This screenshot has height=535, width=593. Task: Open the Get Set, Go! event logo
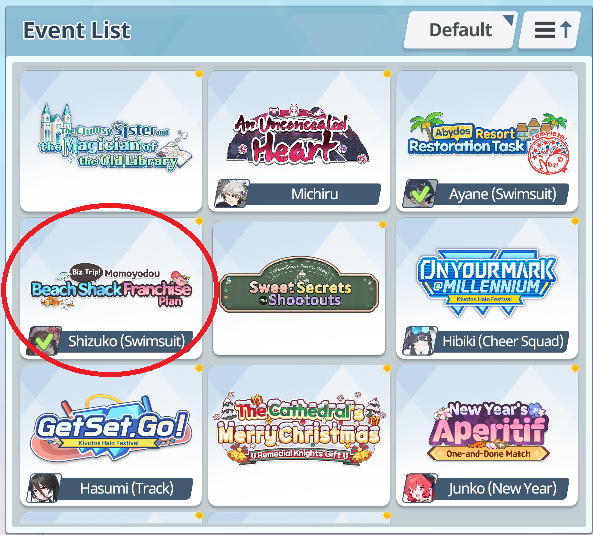click(x=110, y=428)
